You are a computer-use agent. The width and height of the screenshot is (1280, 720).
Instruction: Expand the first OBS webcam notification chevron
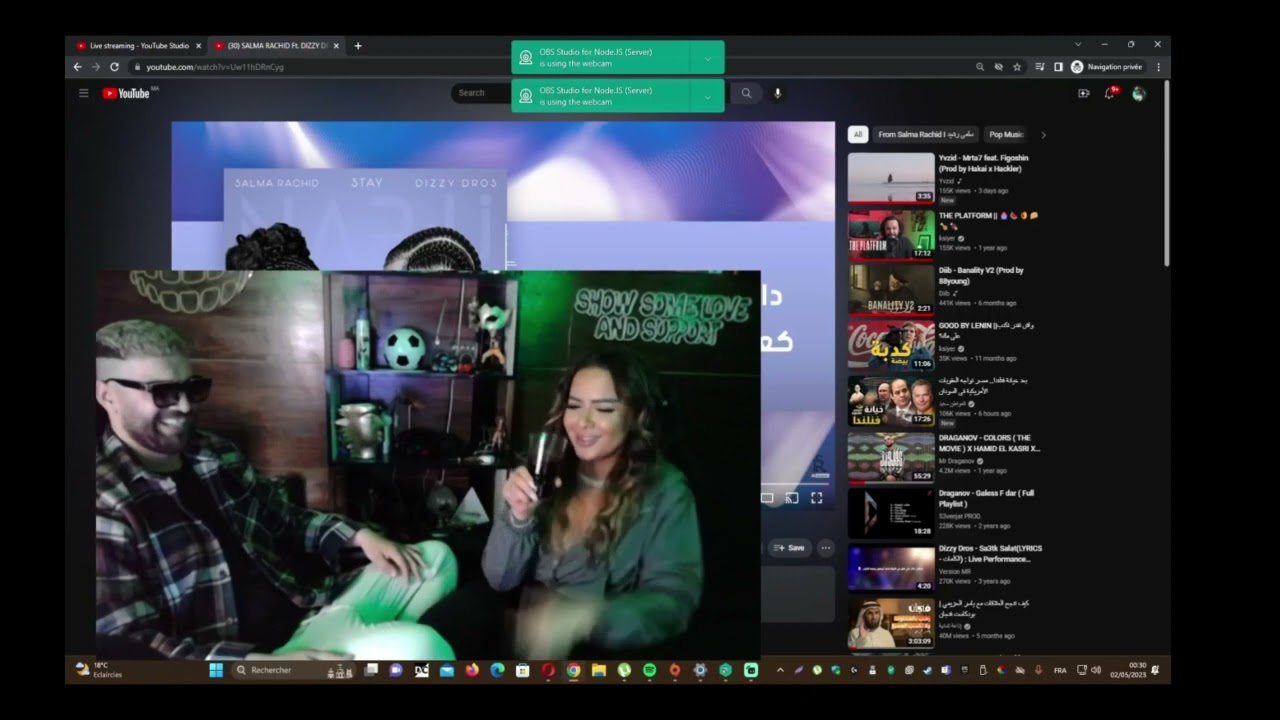(x=708, y=58)
